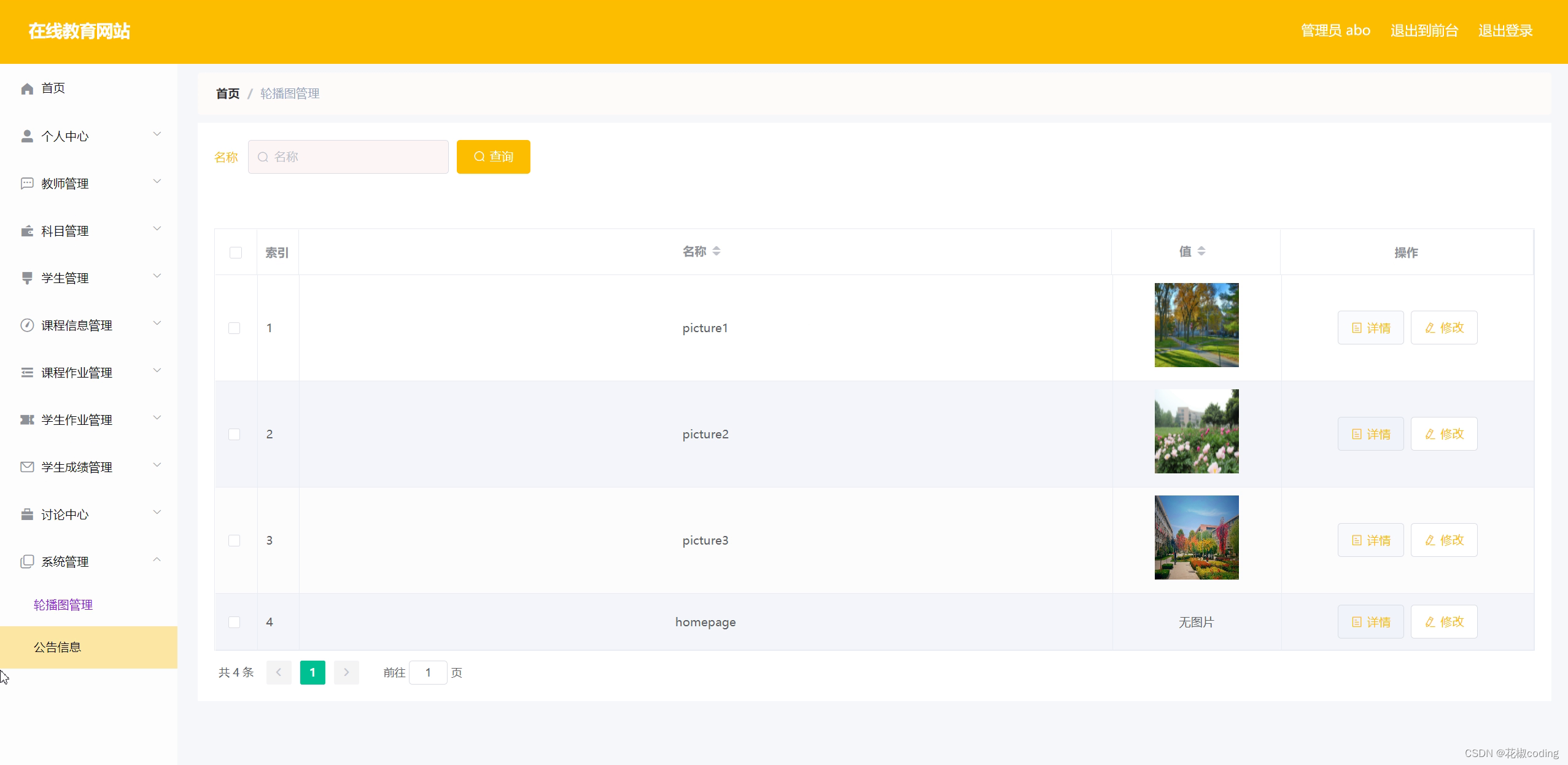Click the envelope icon for 学生成绩管理

click(x=27, y=467)
